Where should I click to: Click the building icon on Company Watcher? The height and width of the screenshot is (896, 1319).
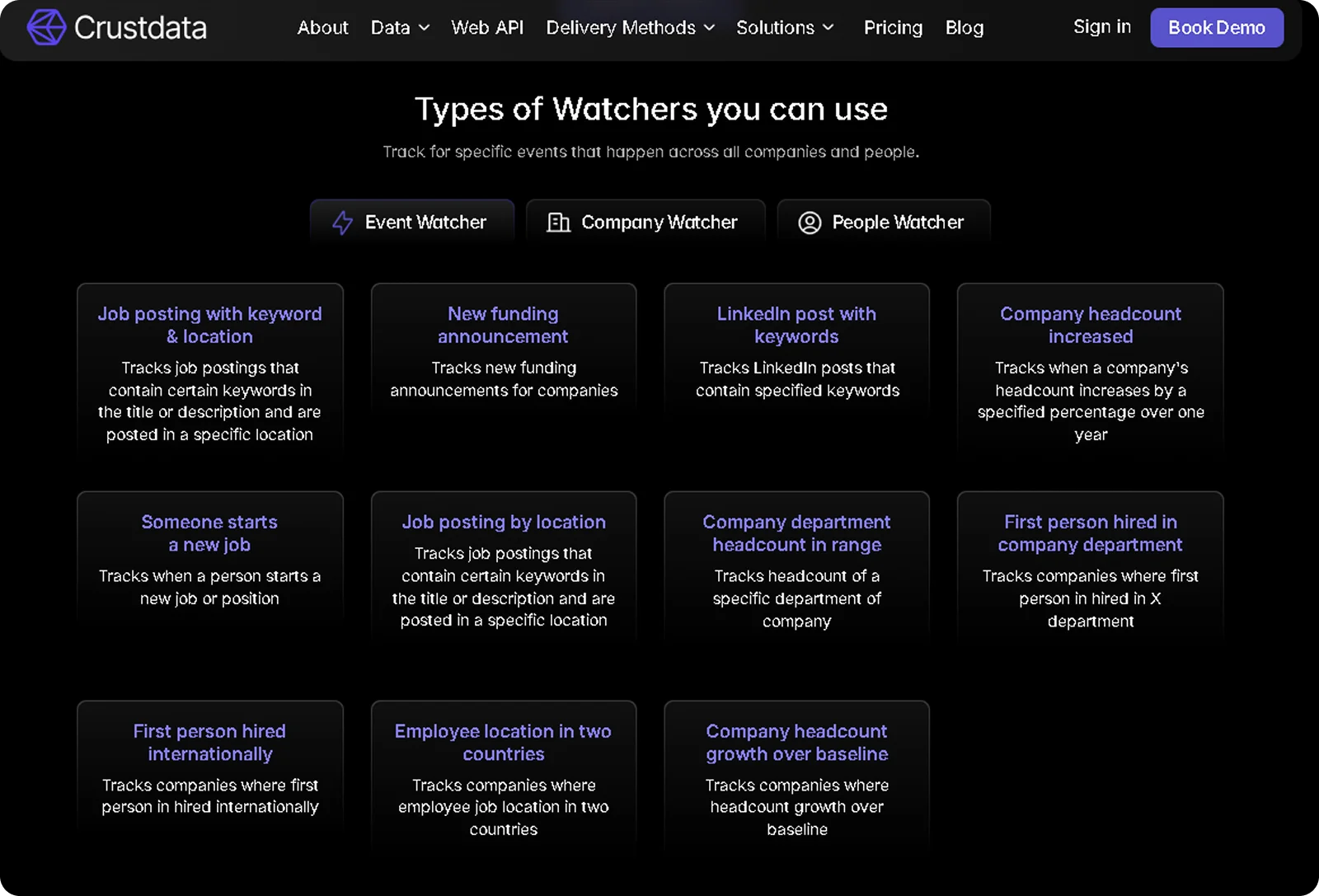[558, 222]
